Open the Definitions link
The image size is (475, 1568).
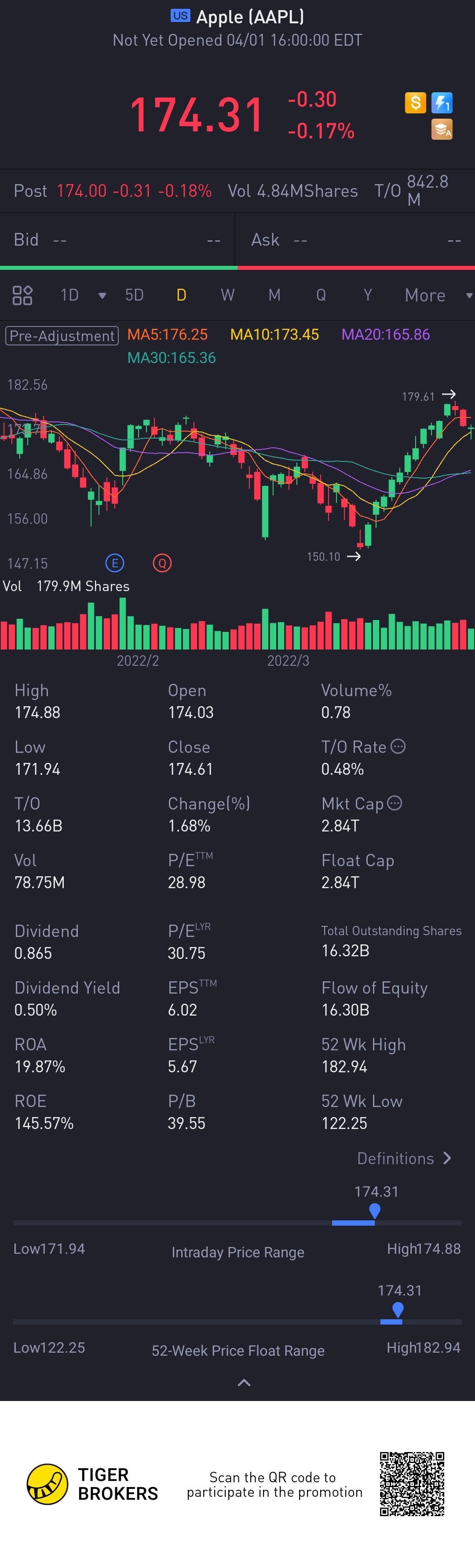404,1158
